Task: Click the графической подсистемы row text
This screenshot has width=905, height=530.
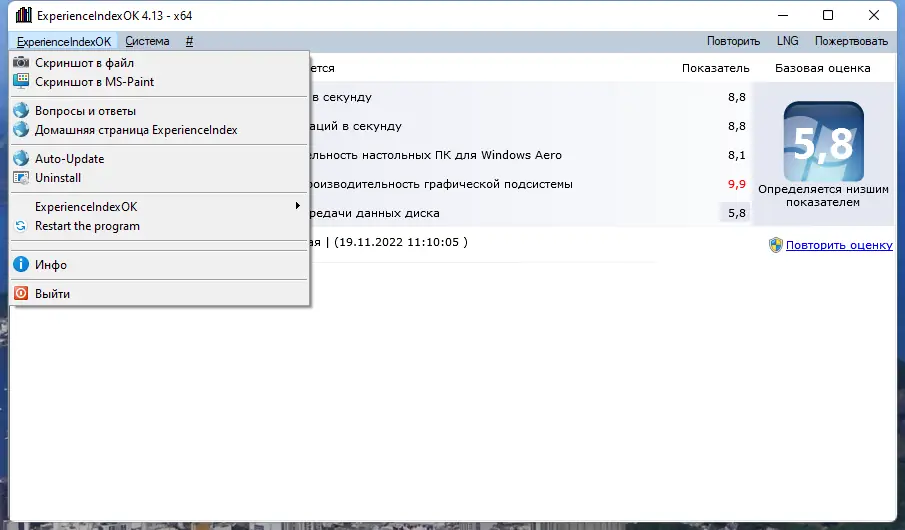Action: pyautogui.click(x=442, y=184)
